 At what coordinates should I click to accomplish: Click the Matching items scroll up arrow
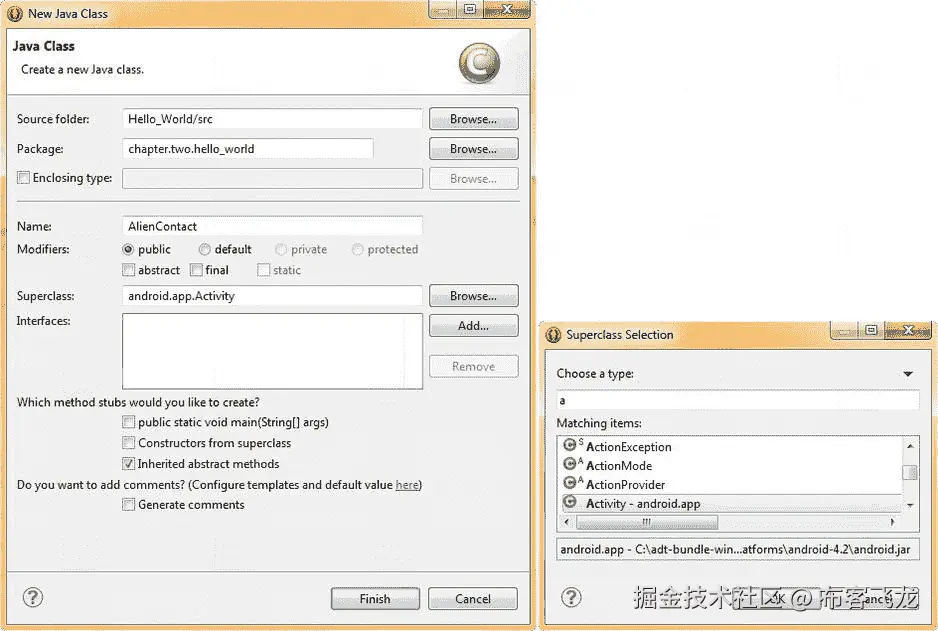coord(910,446)
